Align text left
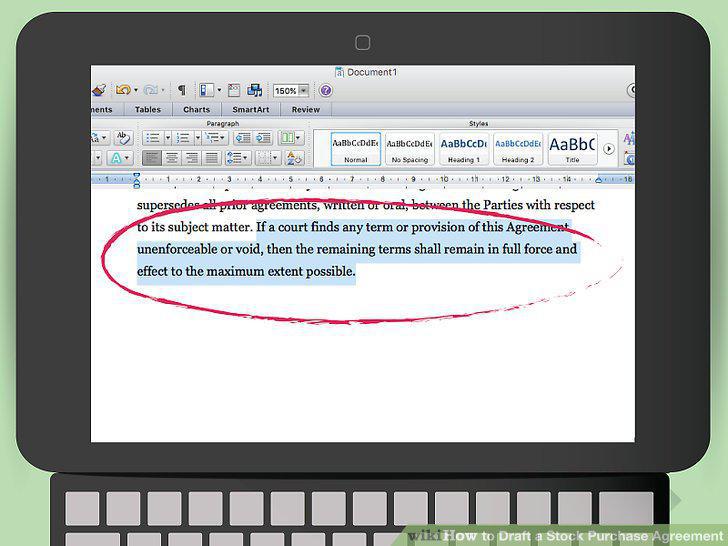 [x=152, y=158]
